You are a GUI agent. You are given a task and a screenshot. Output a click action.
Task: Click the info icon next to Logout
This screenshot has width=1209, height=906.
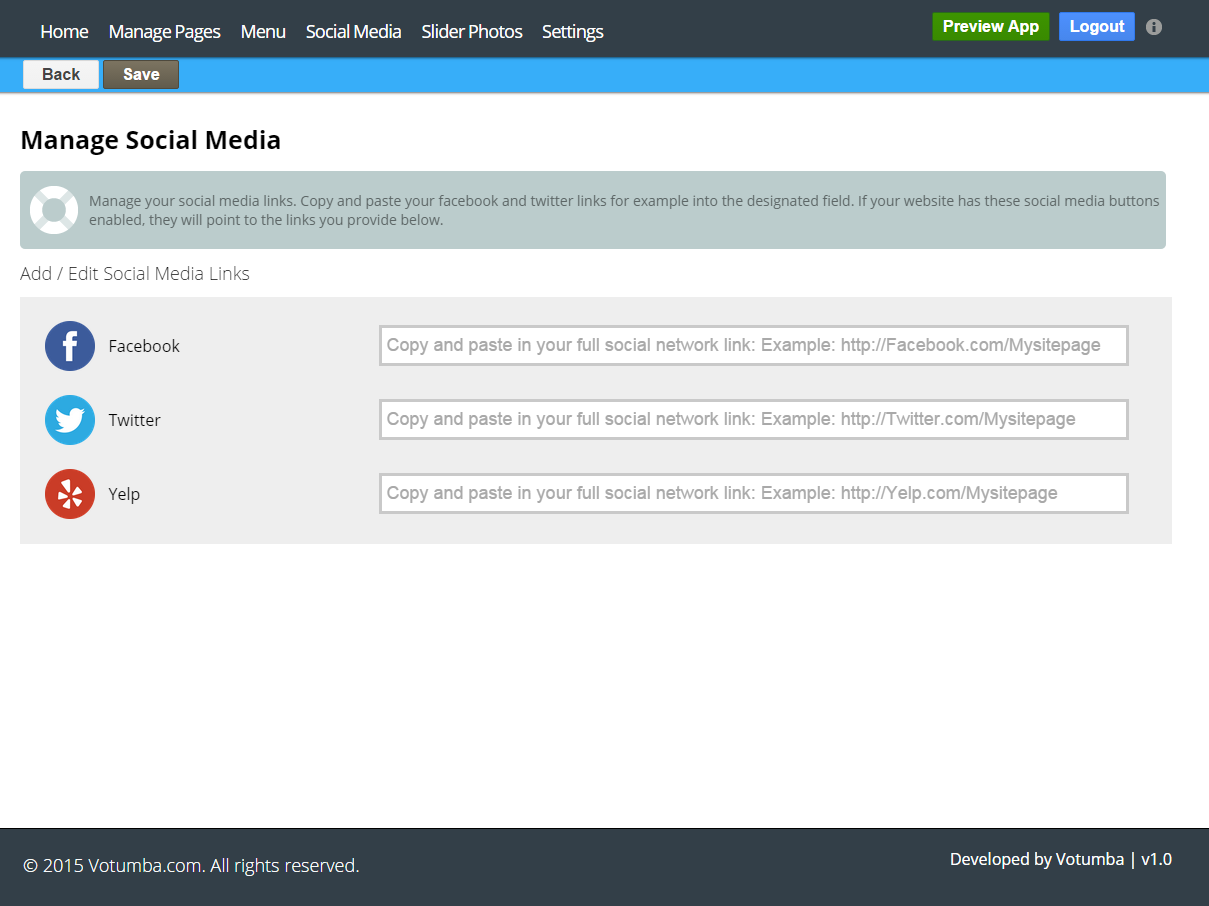click(x=1154, y=27)
